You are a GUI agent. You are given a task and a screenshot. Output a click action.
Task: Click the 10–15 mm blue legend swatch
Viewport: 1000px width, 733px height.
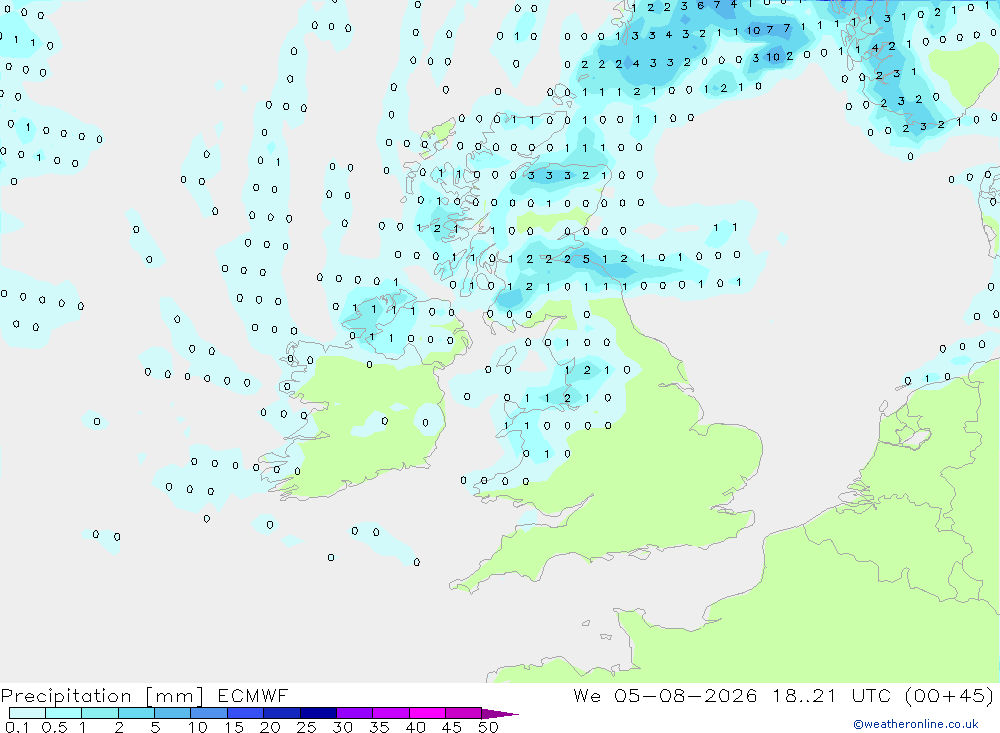click(209, 713)
